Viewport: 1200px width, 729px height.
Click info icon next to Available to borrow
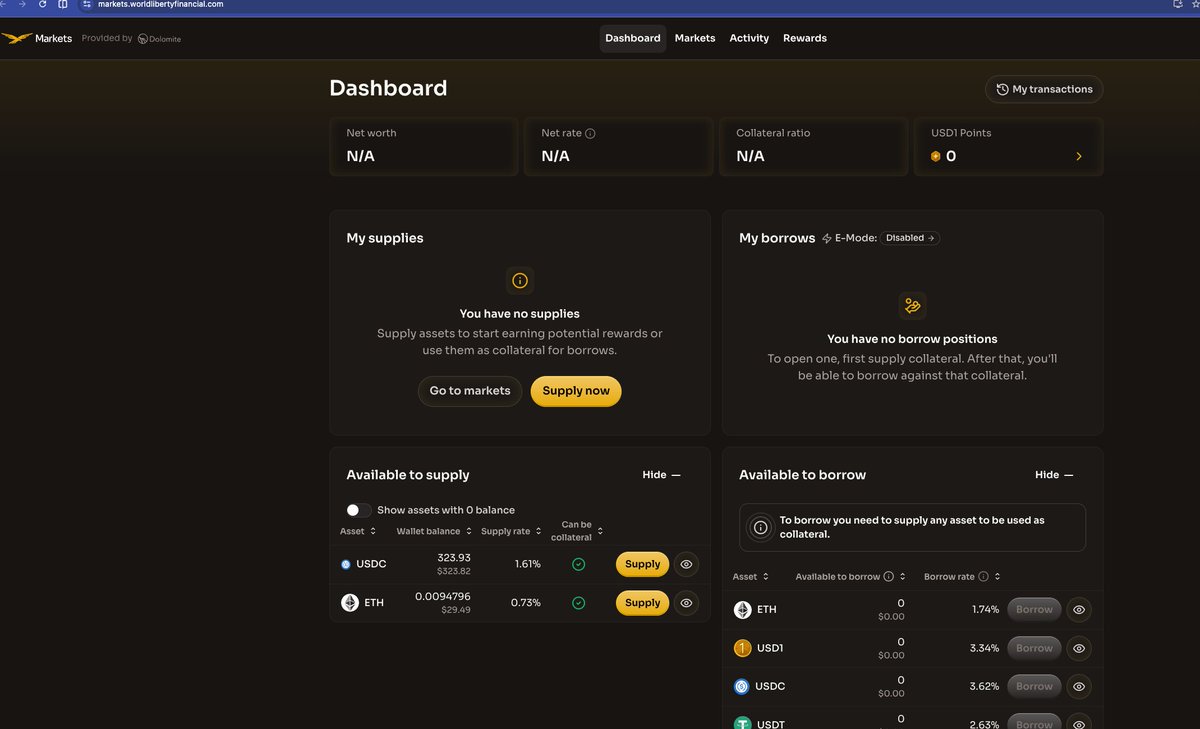[x=888, y=576]
